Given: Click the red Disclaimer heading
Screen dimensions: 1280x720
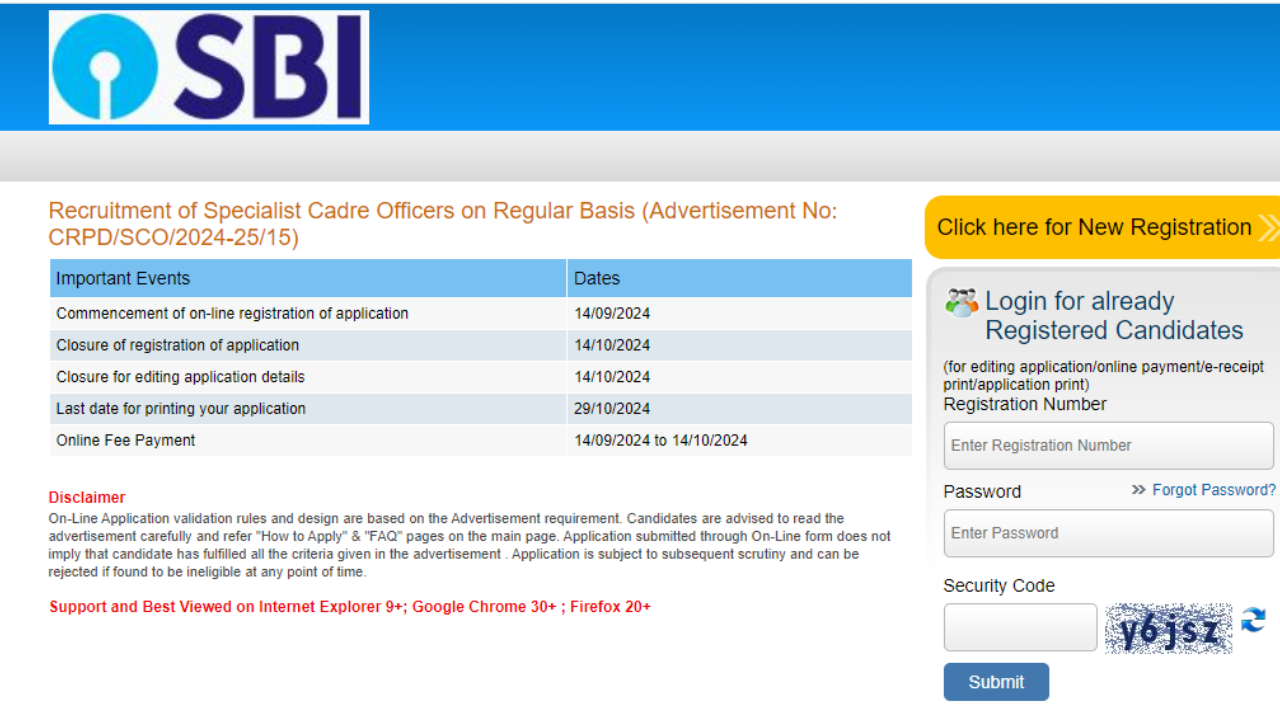Looking at the screenshot, I should pos(86,497).
